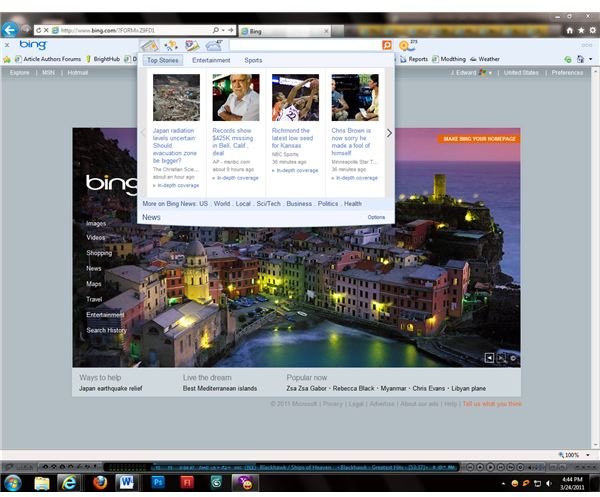Image resolution: width=600 pixels, height=497 pixels.
Task: Go back with the browser Back arrow
Action: click(x=10, y=30)
